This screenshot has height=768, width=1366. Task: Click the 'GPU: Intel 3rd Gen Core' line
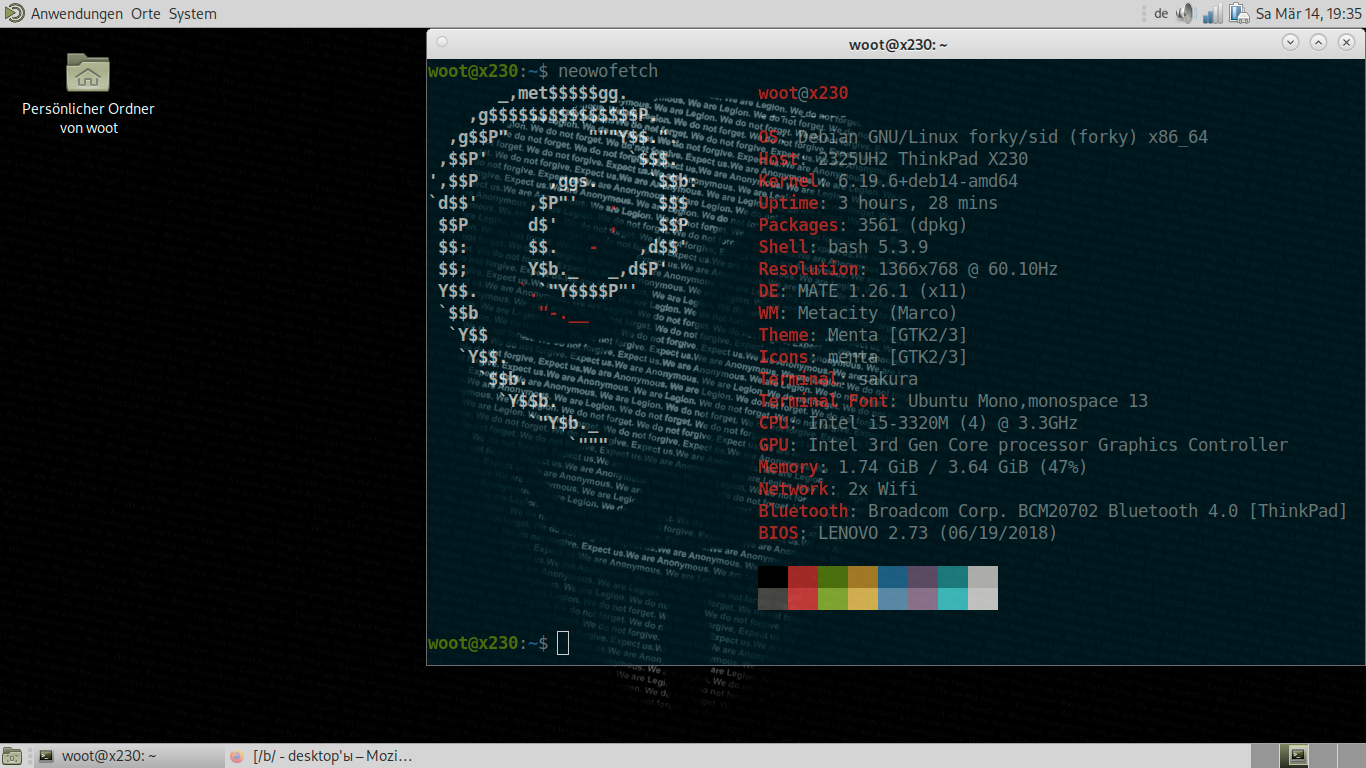1023,445
